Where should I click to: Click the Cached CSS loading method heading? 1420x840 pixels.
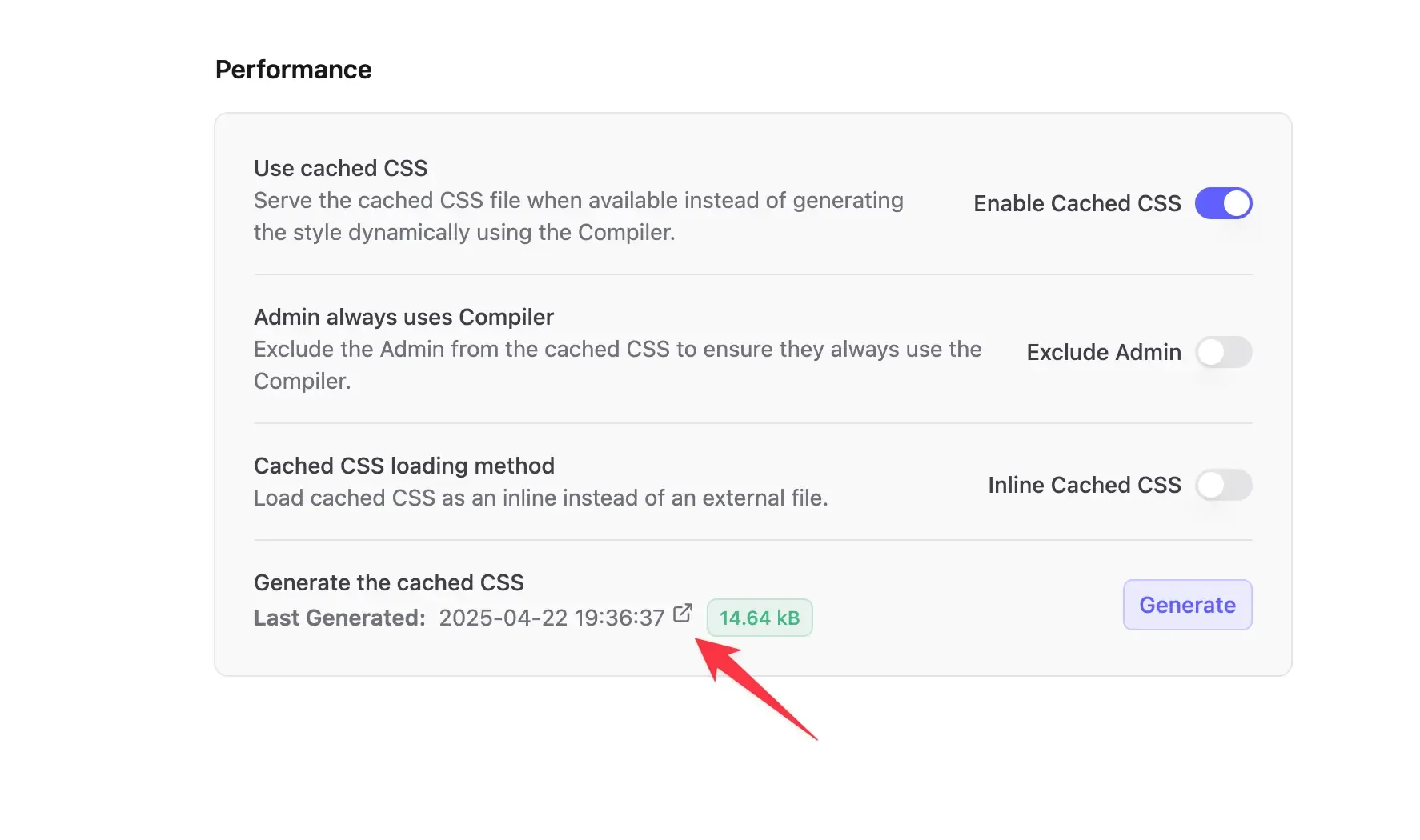point(403,466)
